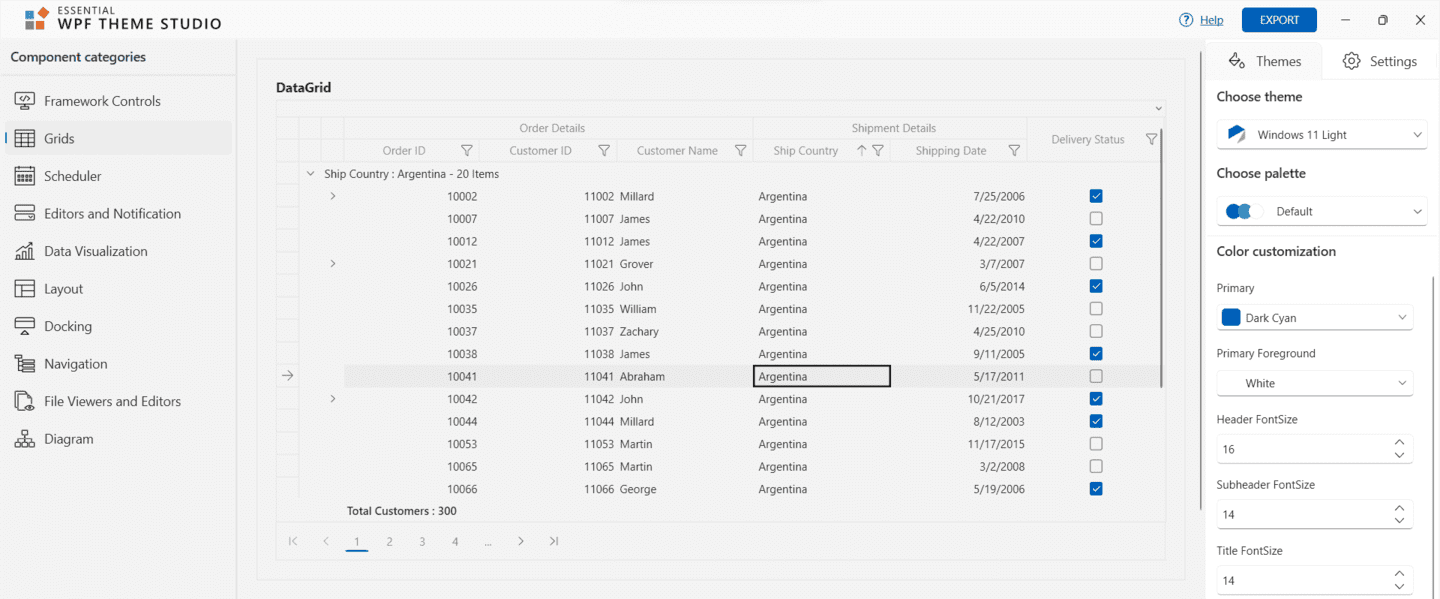The height and width of the screenshot is (599, 1440).
Task: Click the EXPORT button
Action: coord(1279,20)
